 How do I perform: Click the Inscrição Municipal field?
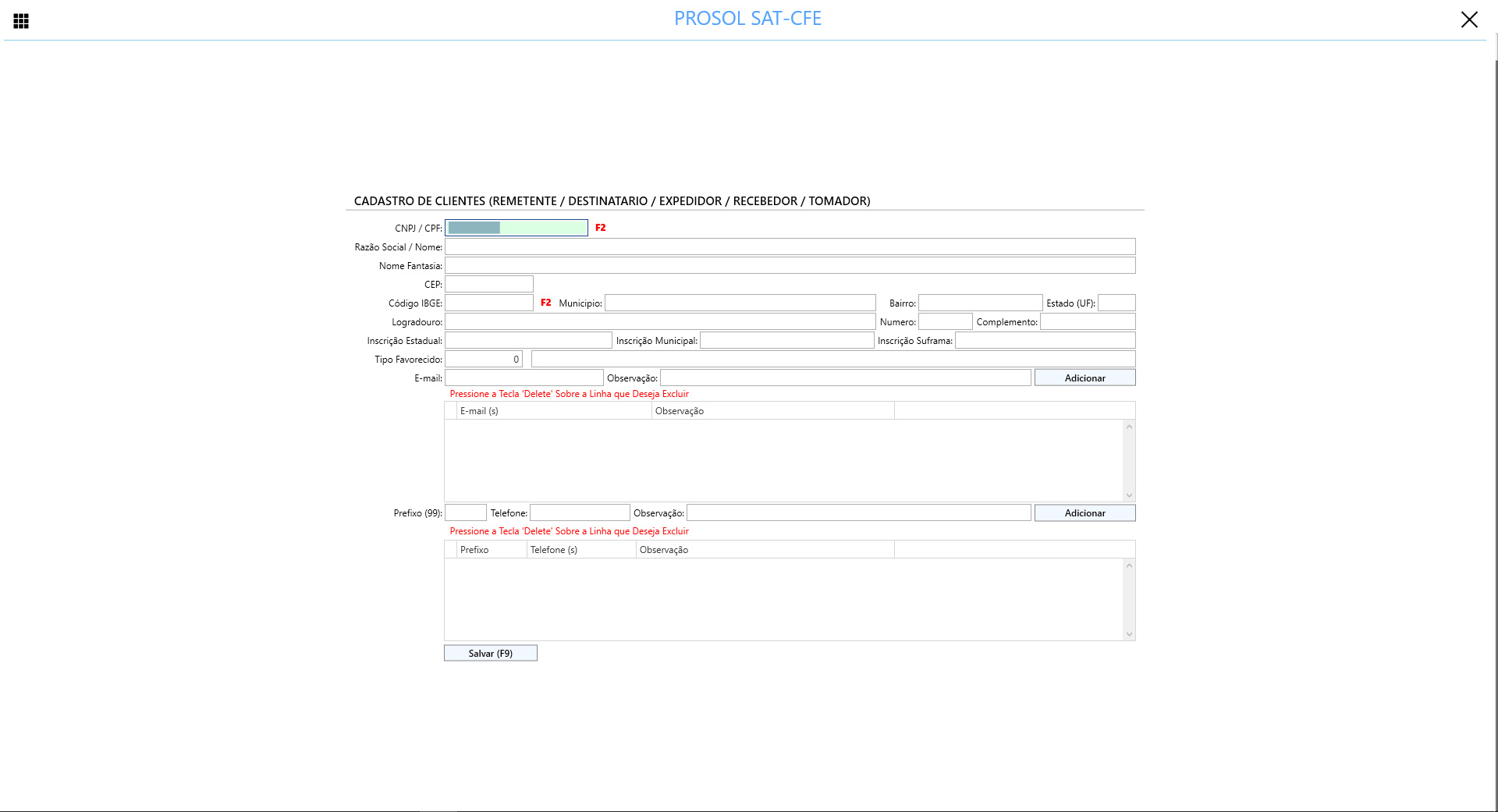[786, 340]
